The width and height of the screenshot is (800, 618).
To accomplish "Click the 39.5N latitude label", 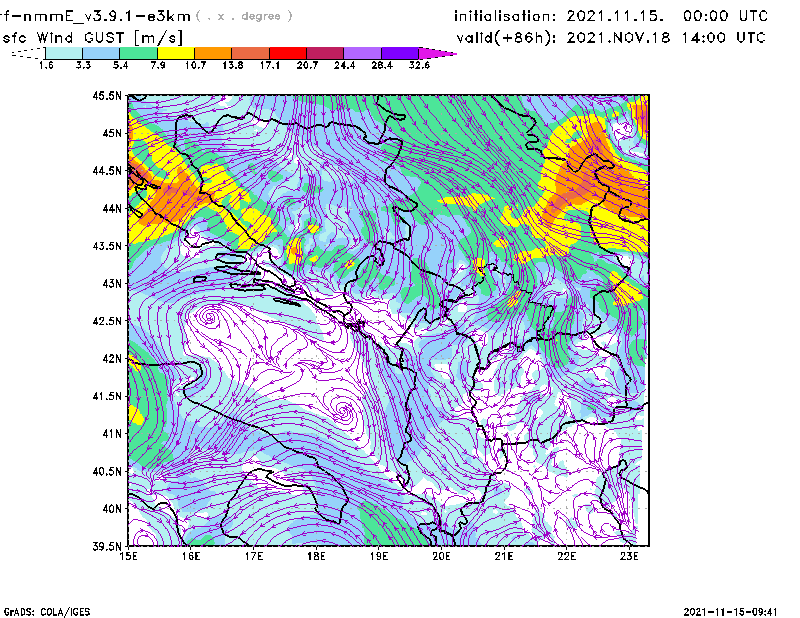I will coord(107,547).
